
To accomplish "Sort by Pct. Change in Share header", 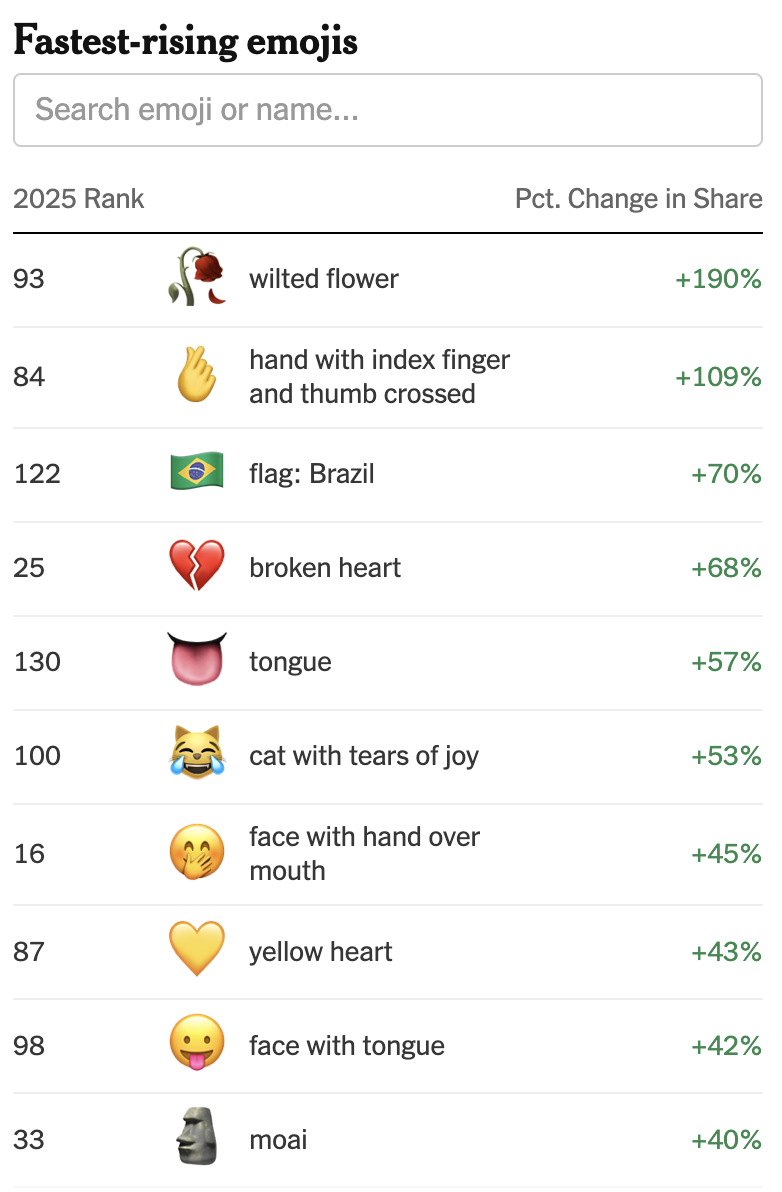I will coord(638,198).
